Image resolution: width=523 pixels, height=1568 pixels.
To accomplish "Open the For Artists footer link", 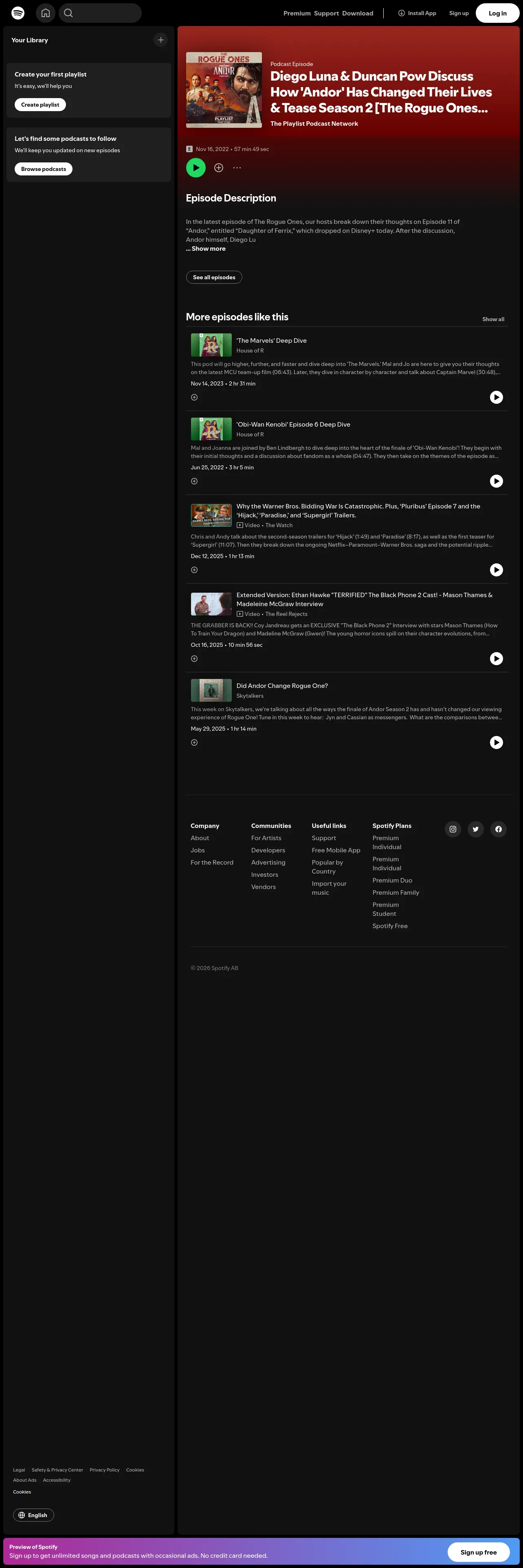I will [x=267, y=838].
